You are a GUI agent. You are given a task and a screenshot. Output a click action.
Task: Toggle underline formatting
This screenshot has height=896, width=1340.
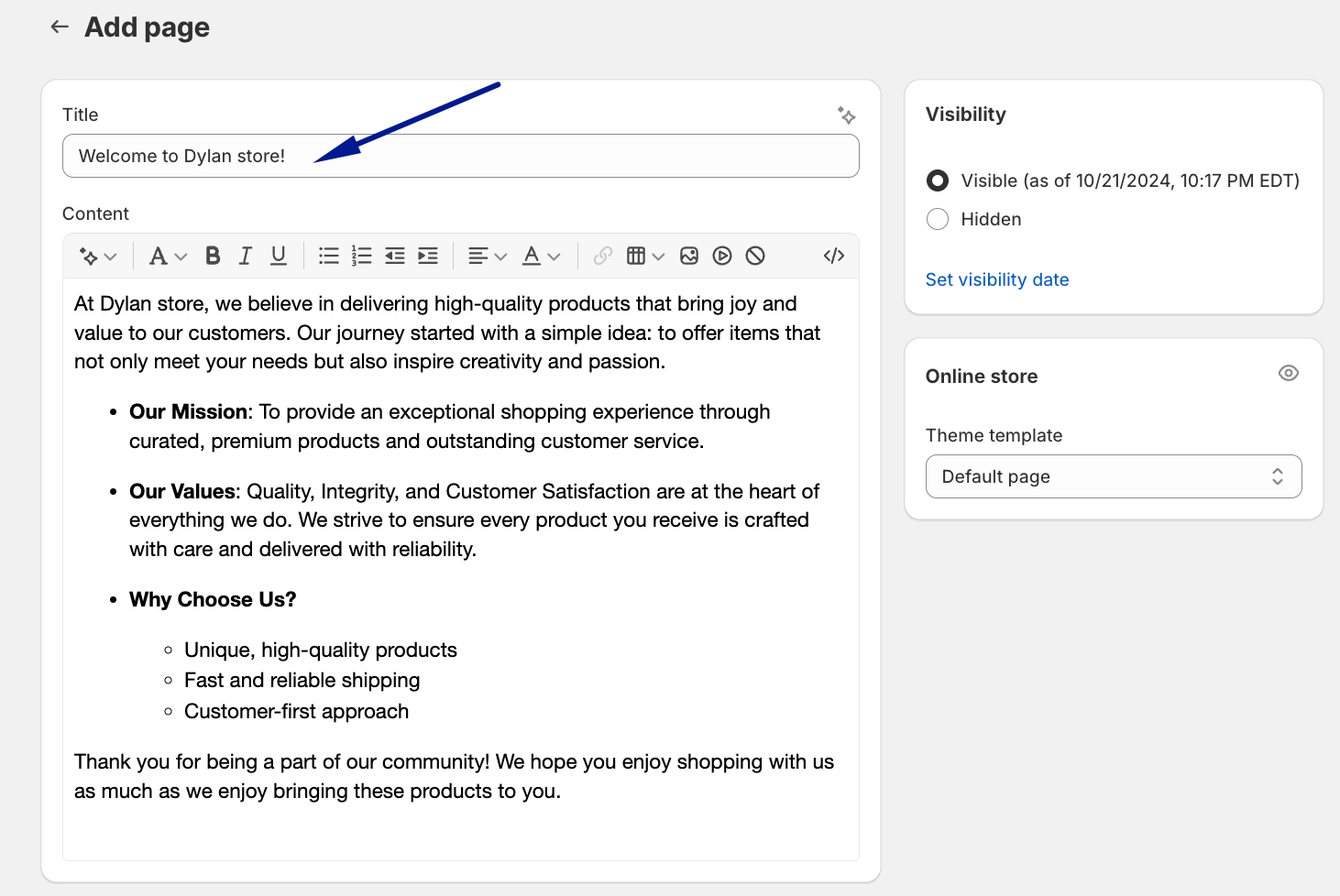pos(279,257)
